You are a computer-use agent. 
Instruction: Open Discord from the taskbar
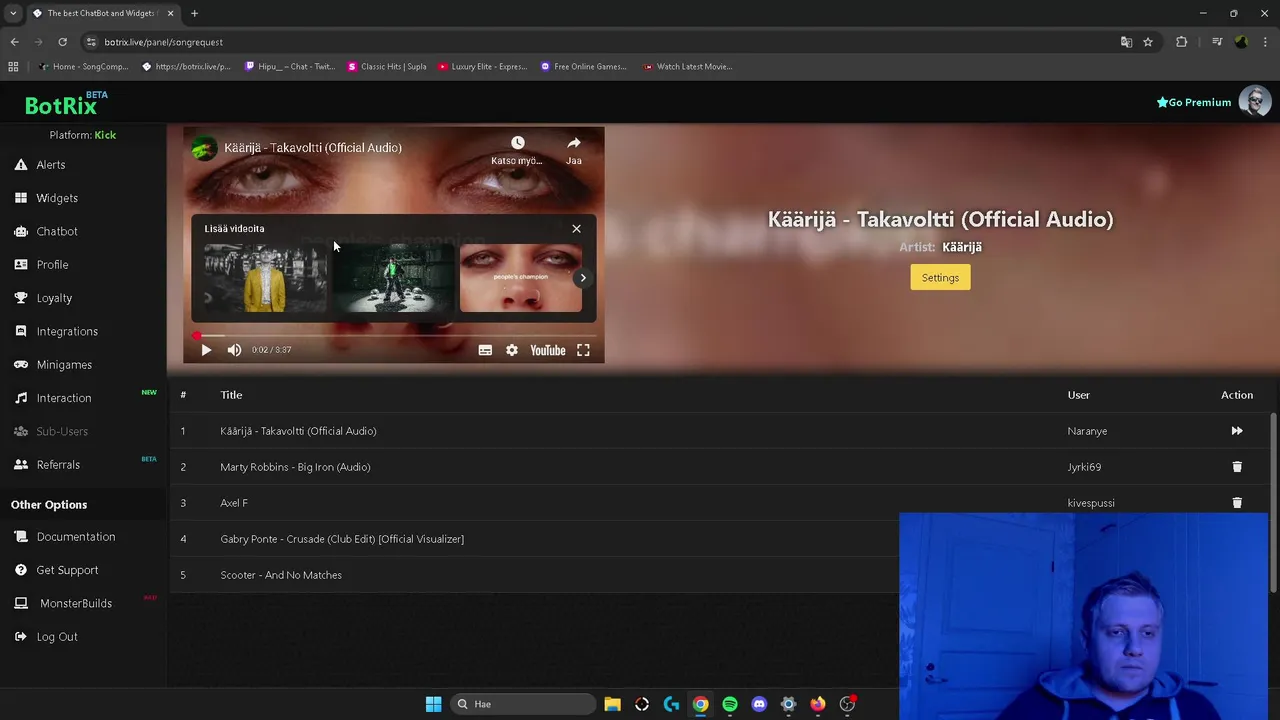[x=759, y=704]
